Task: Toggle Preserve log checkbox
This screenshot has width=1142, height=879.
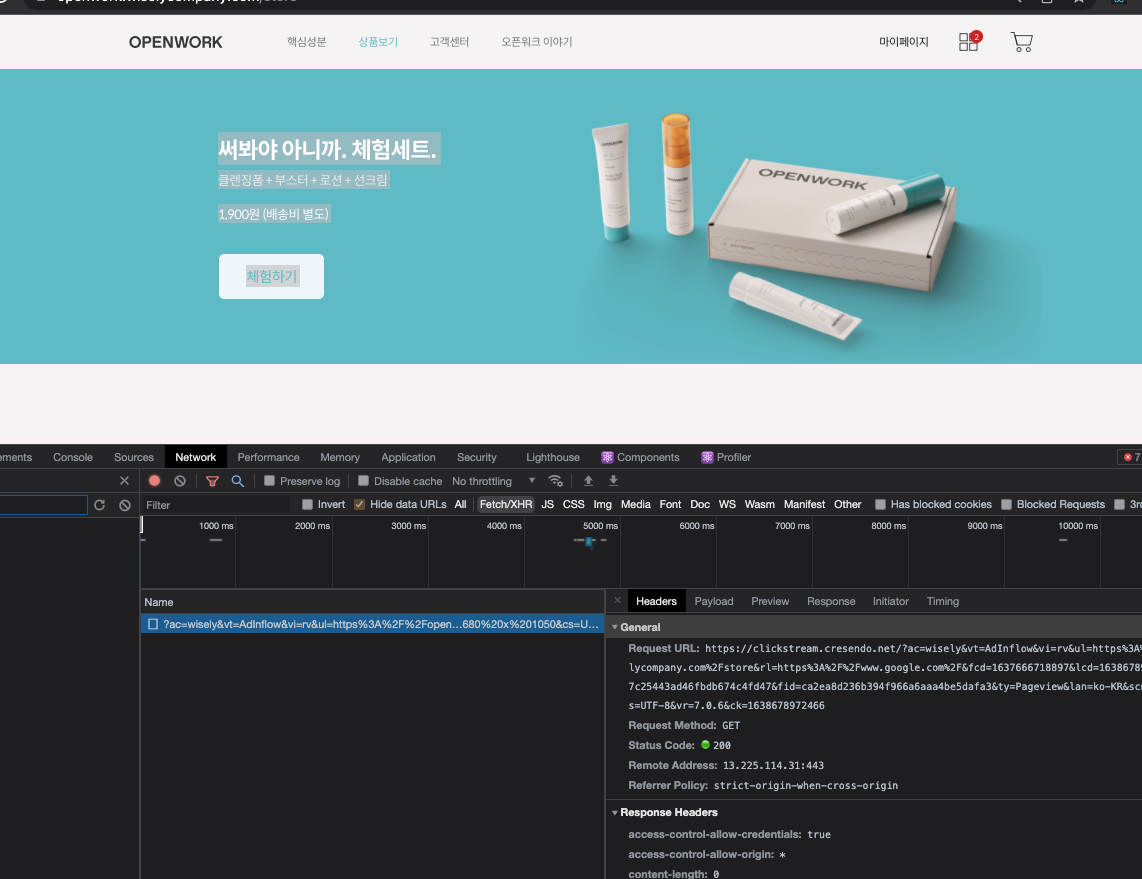Action: pyautogui.click(x=269, y=481)
